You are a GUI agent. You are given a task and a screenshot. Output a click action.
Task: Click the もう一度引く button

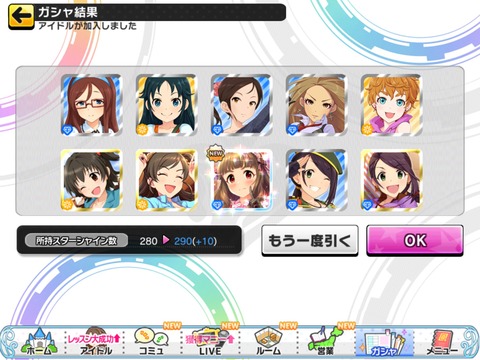pyautogui.click(x=310, y=240)
